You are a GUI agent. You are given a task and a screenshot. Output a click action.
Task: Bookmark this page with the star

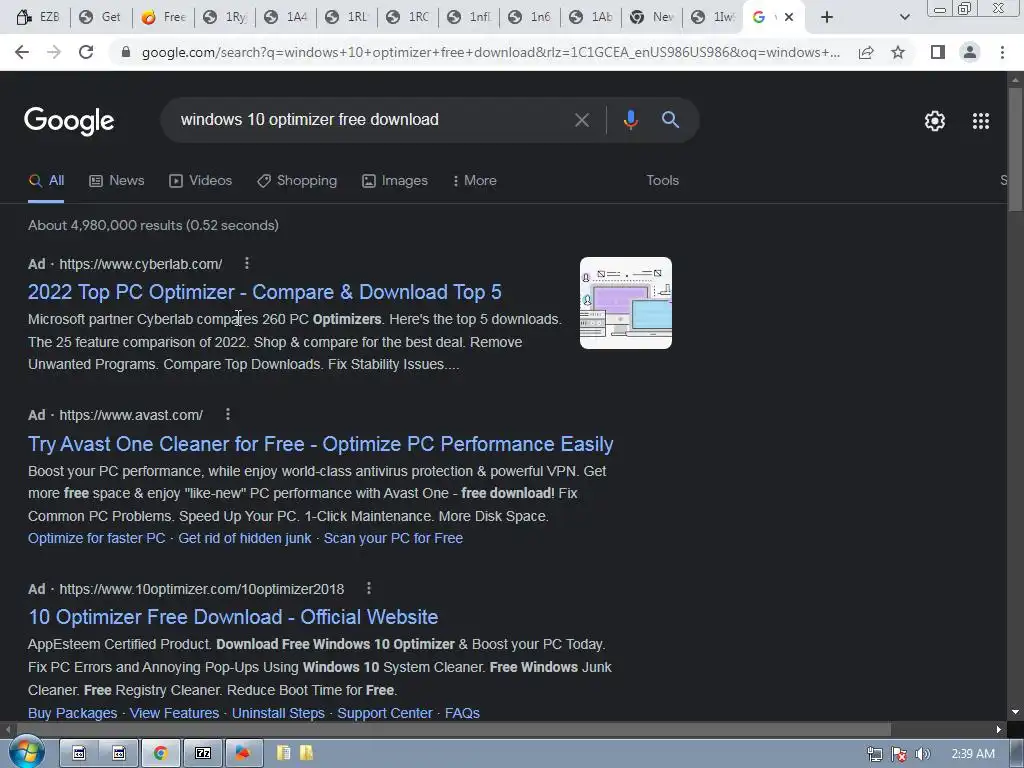point(898,52)
